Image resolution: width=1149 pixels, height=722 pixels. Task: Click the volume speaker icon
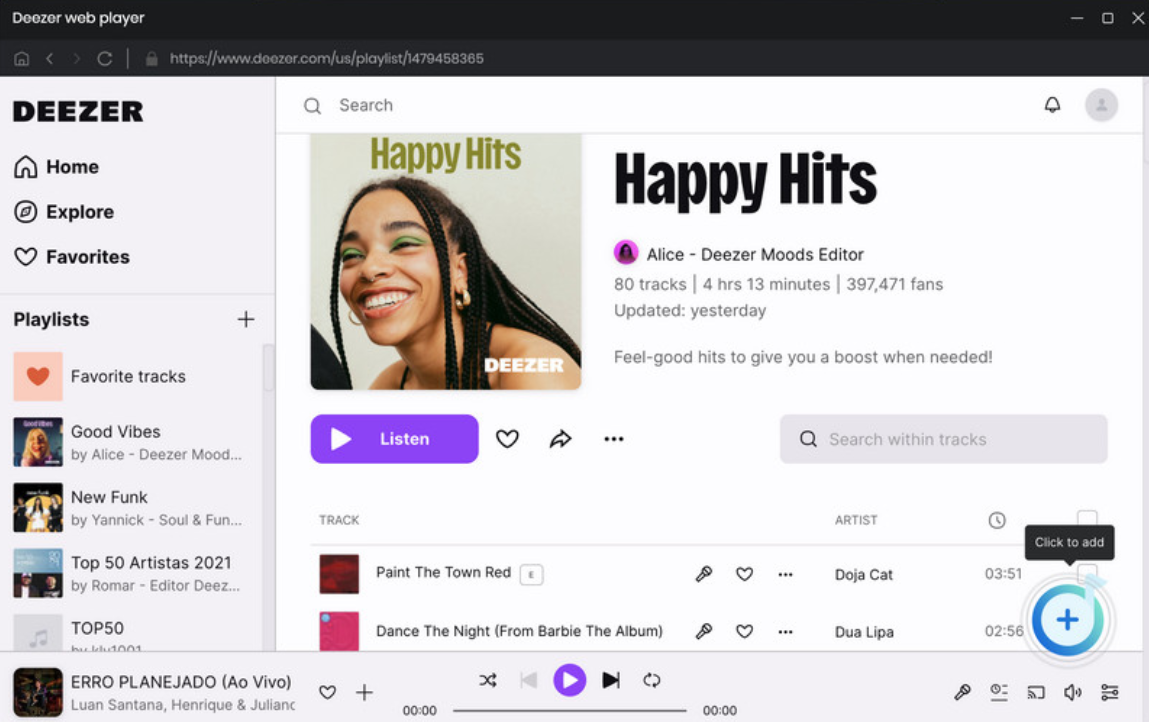click(x=1072, y=692)
